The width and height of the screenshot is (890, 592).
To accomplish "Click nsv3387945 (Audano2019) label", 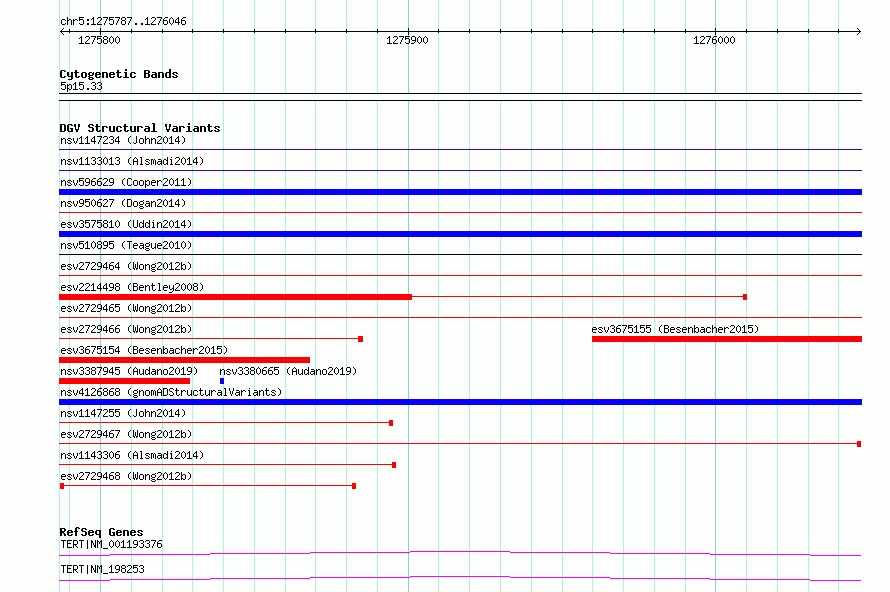I will pos(129,371).
